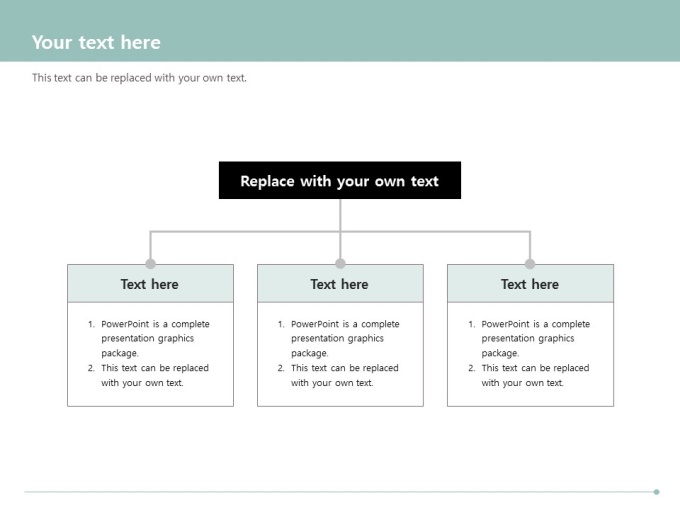680x510 pixels.
Task: Select the right "Text here" heading box
Action: (x=530, y=284)
